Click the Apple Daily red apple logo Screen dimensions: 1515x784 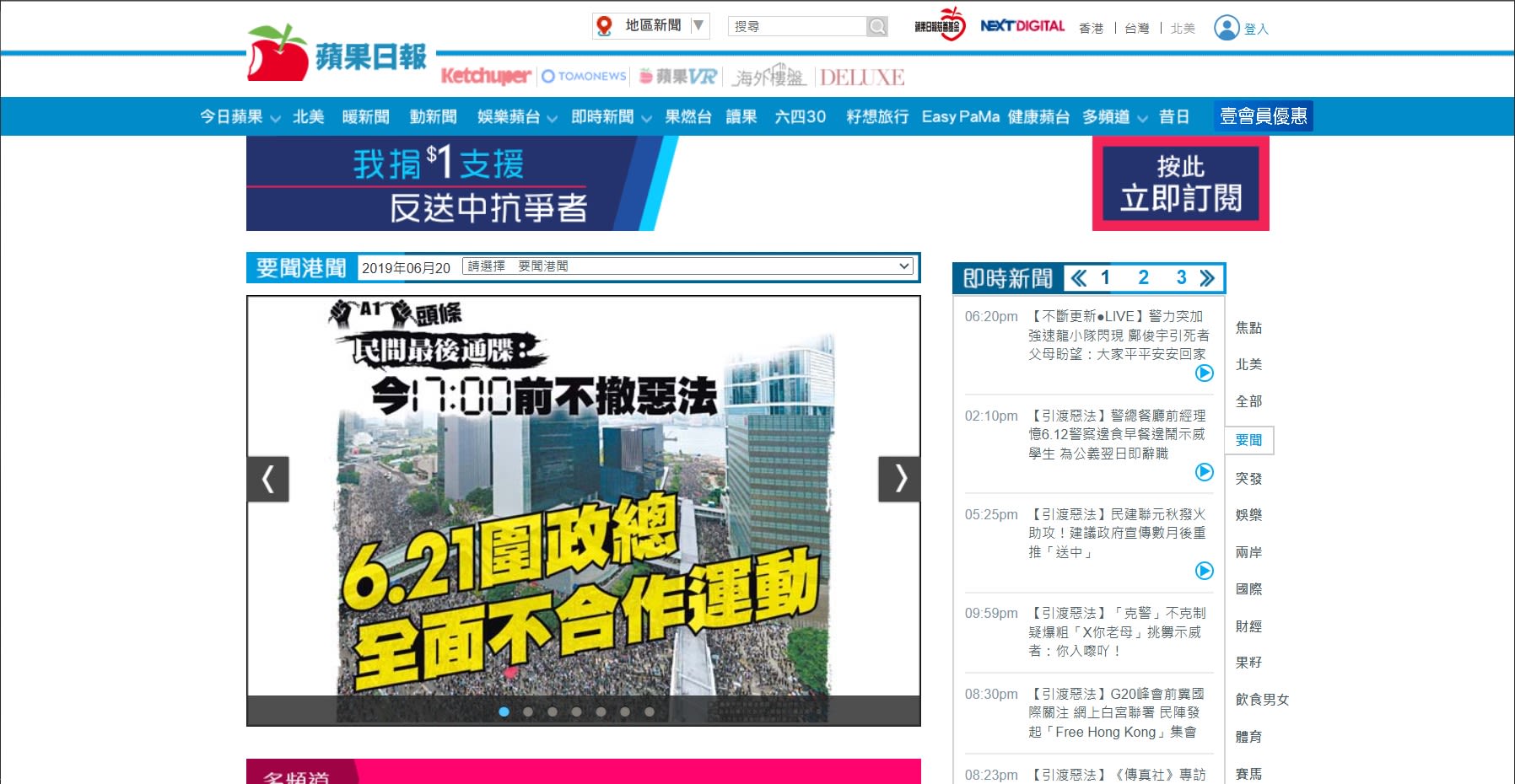278,54
